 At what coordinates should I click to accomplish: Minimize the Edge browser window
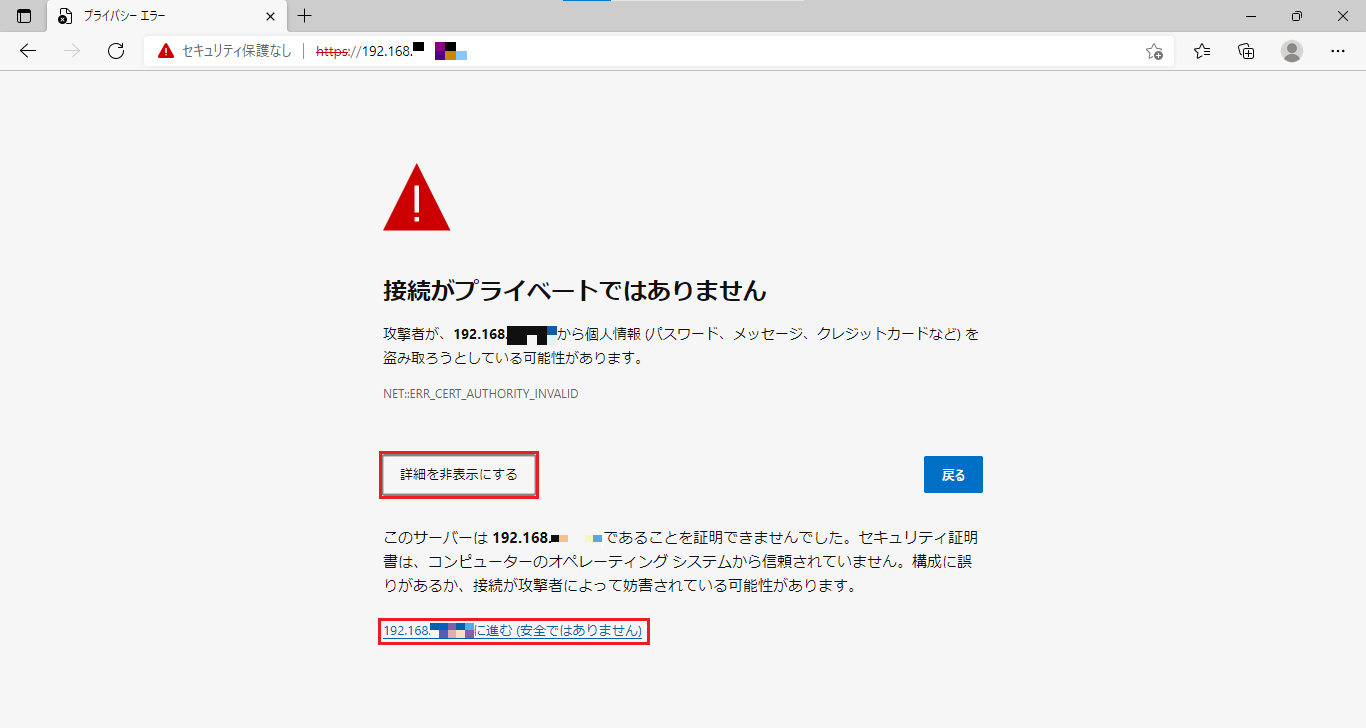1251,16
